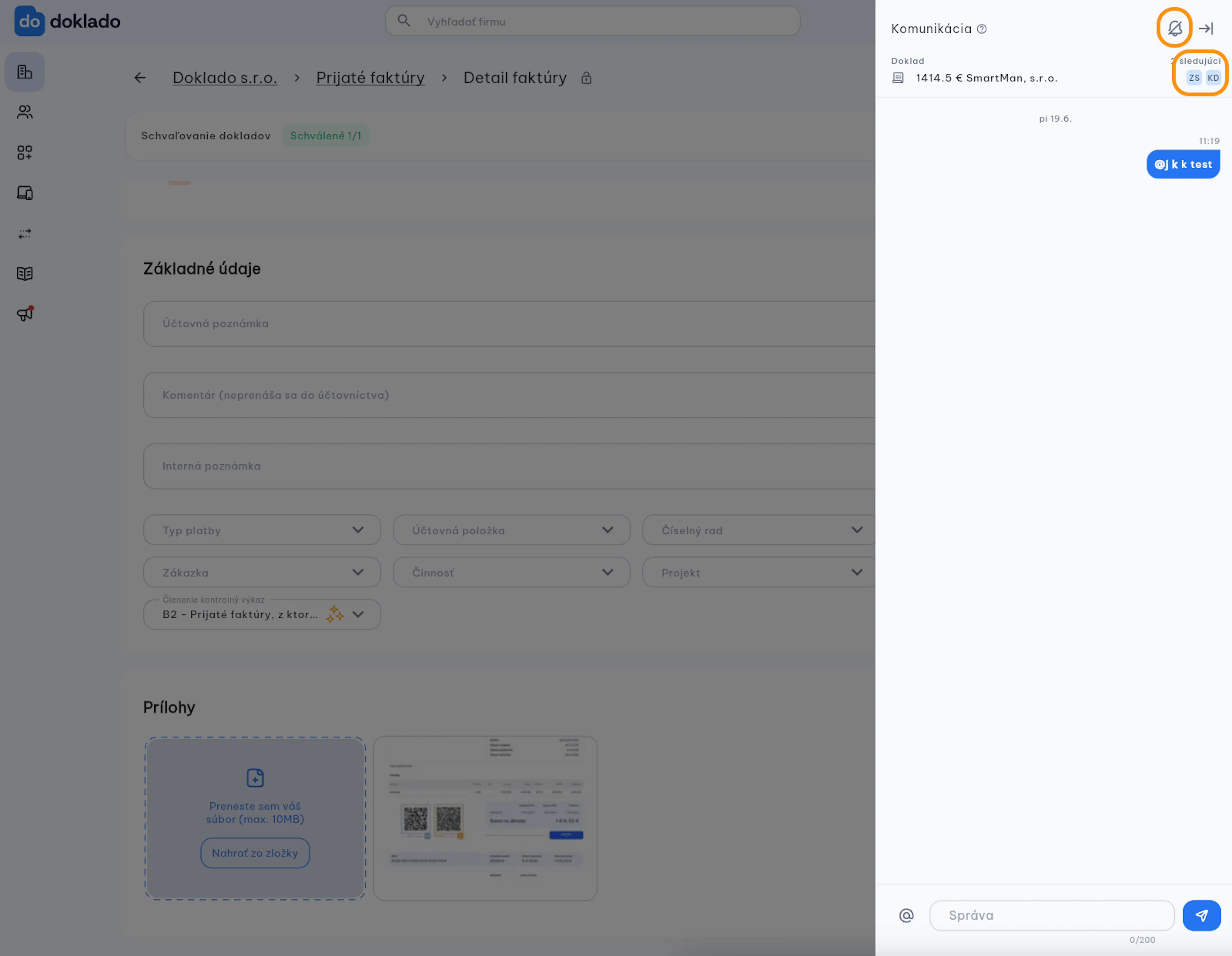1232x956 pixels.
Task: Click the Komunikácia help question icon
Action: tap(981, 29)
